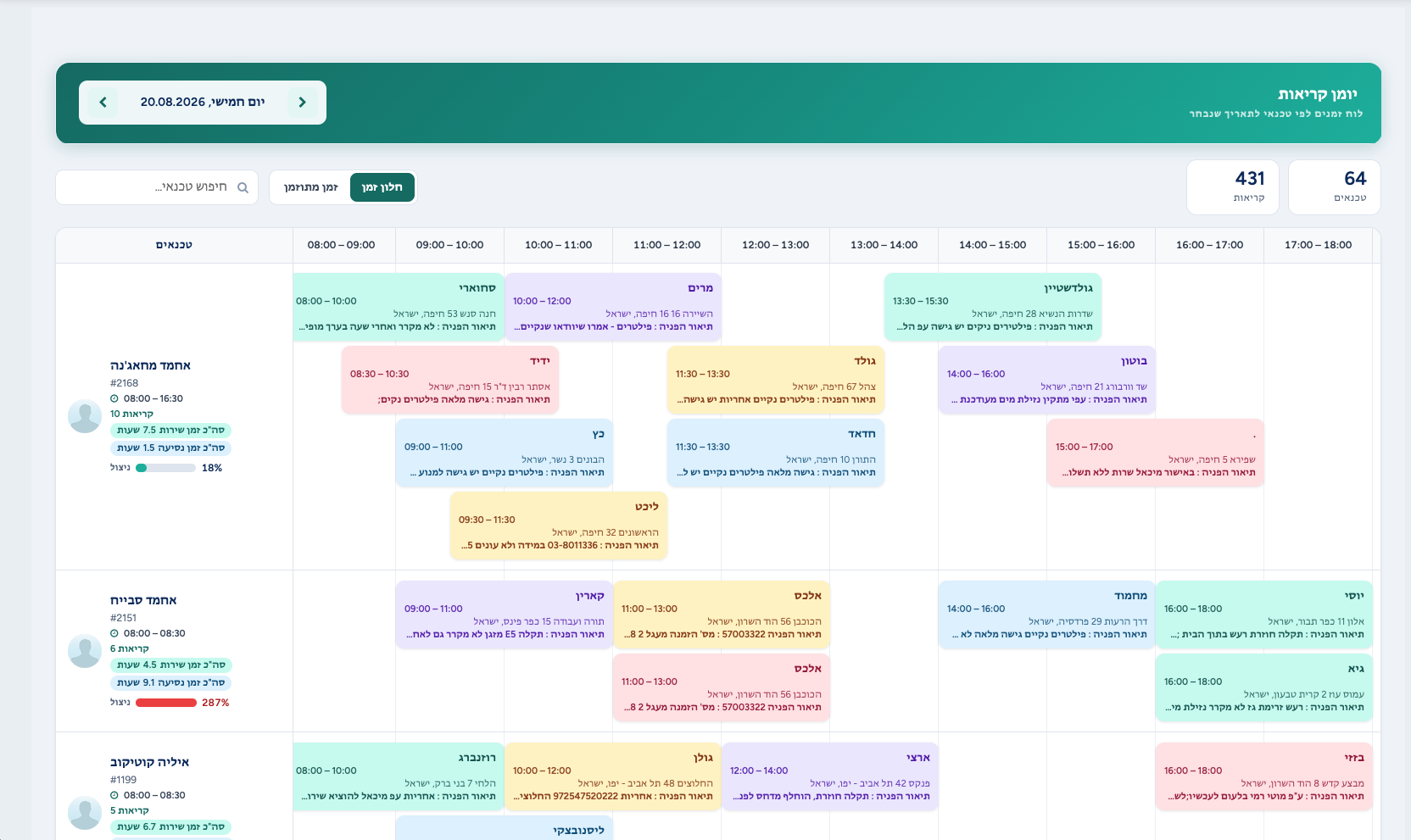Open the red סכלא 11:00–13:00 card
This screenshot has height=840, width=1411.
(x=722, y=687)
